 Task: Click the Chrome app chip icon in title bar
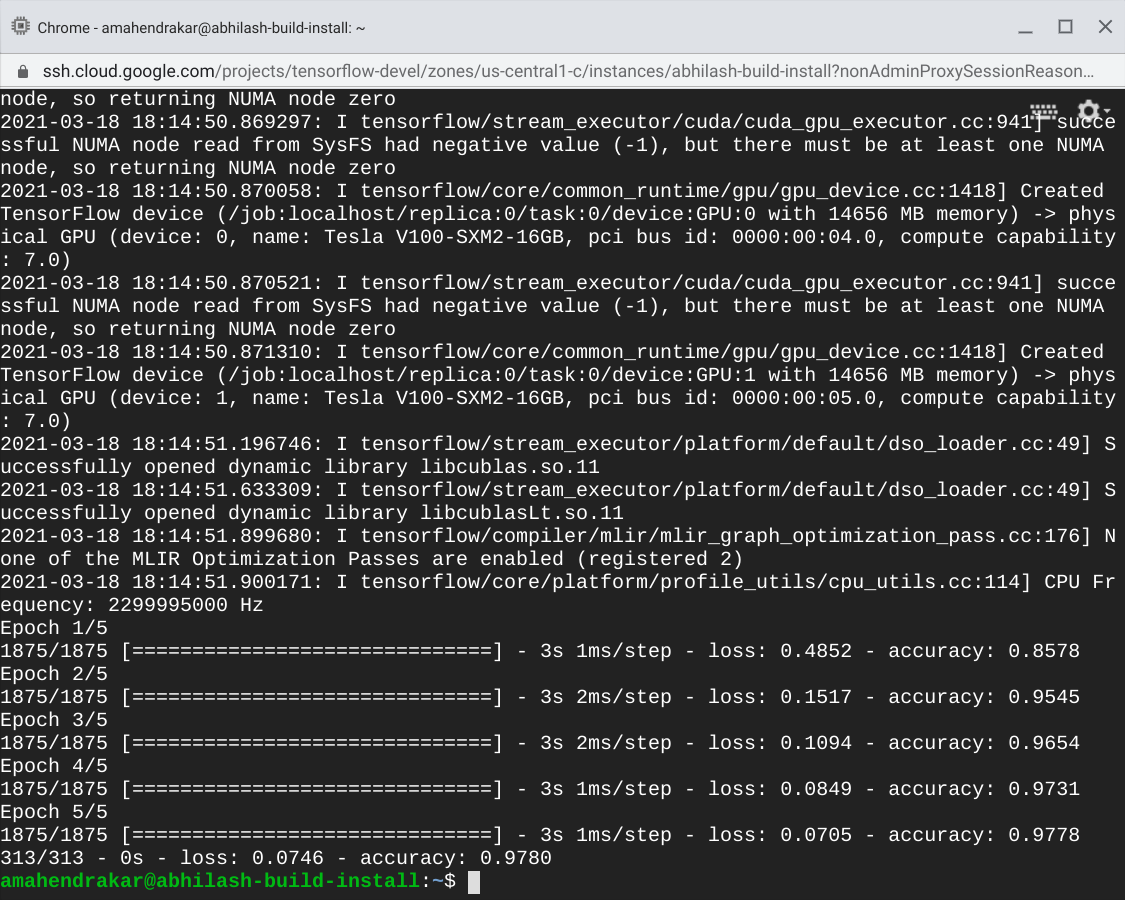coord(20,27)
